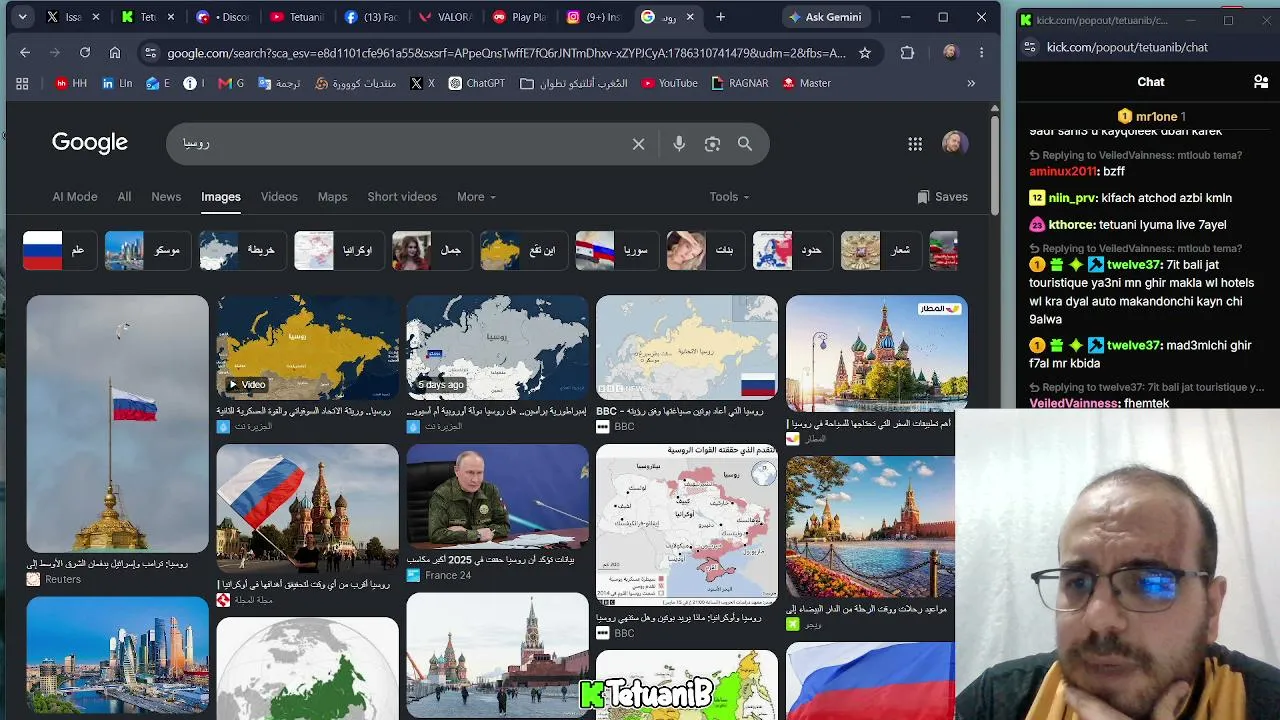Screen dimensions: 1280x720
Task: Go back to the previous page
Action: pyautogui.click(x=25, y=53)
